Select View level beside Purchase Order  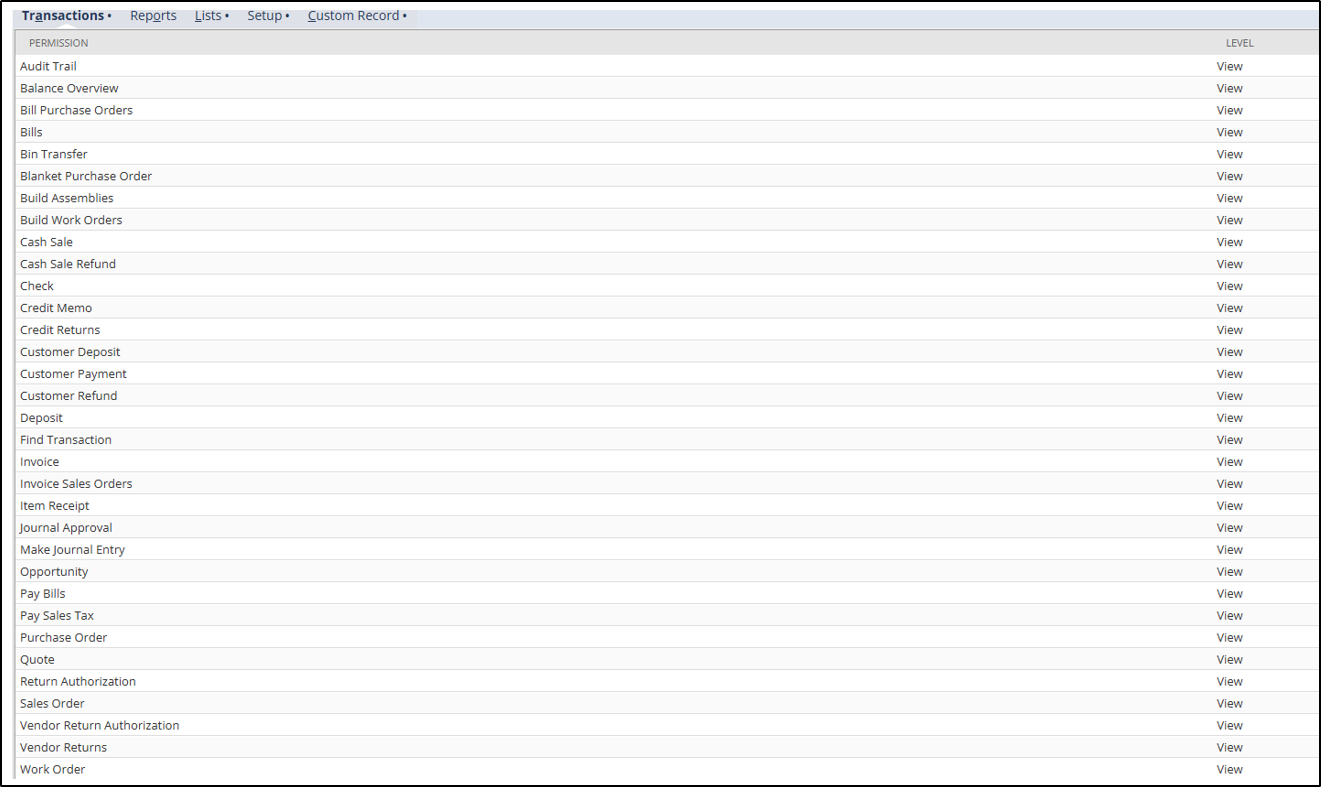point(1229,638)
